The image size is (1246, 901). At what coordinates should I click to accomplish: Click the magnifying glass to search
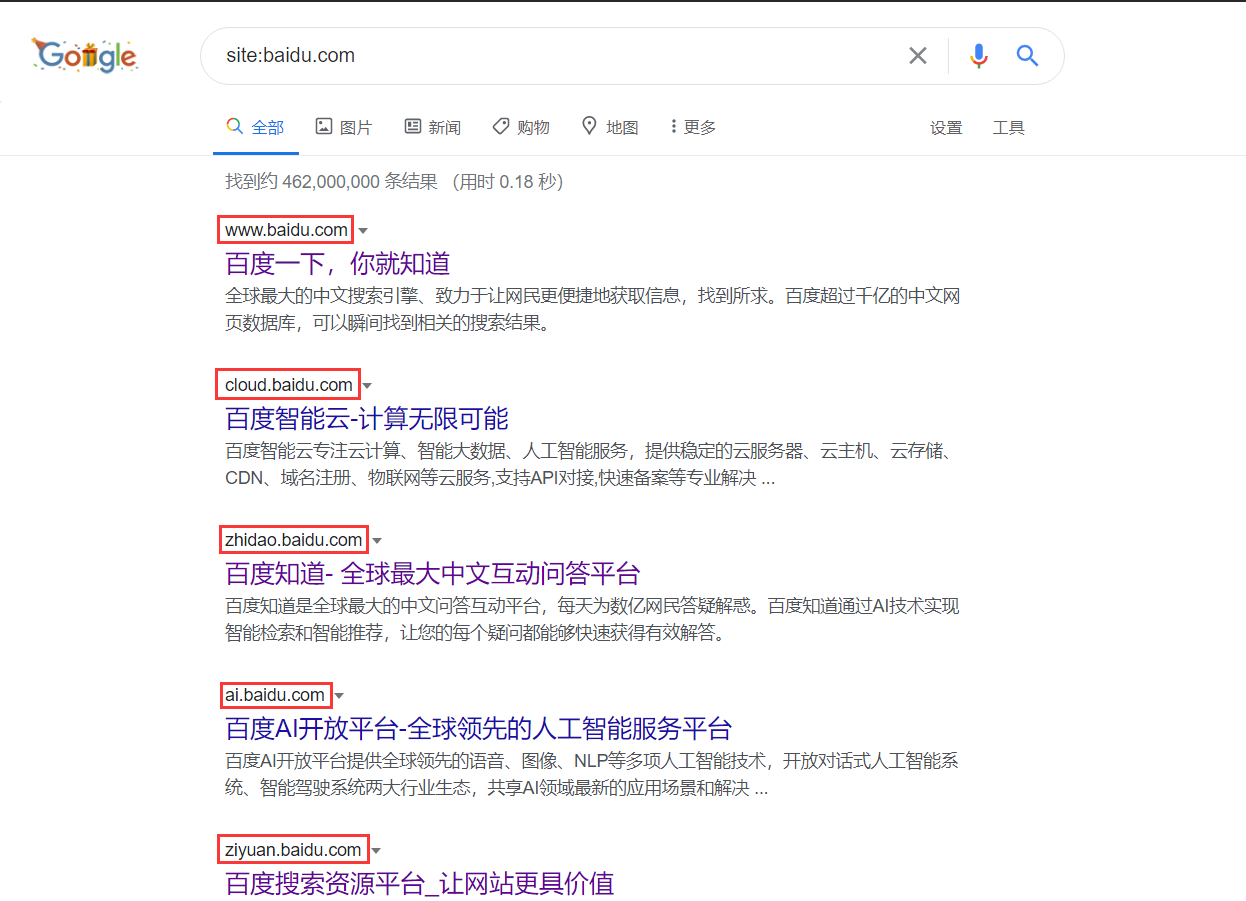(x=1027, y=56)
